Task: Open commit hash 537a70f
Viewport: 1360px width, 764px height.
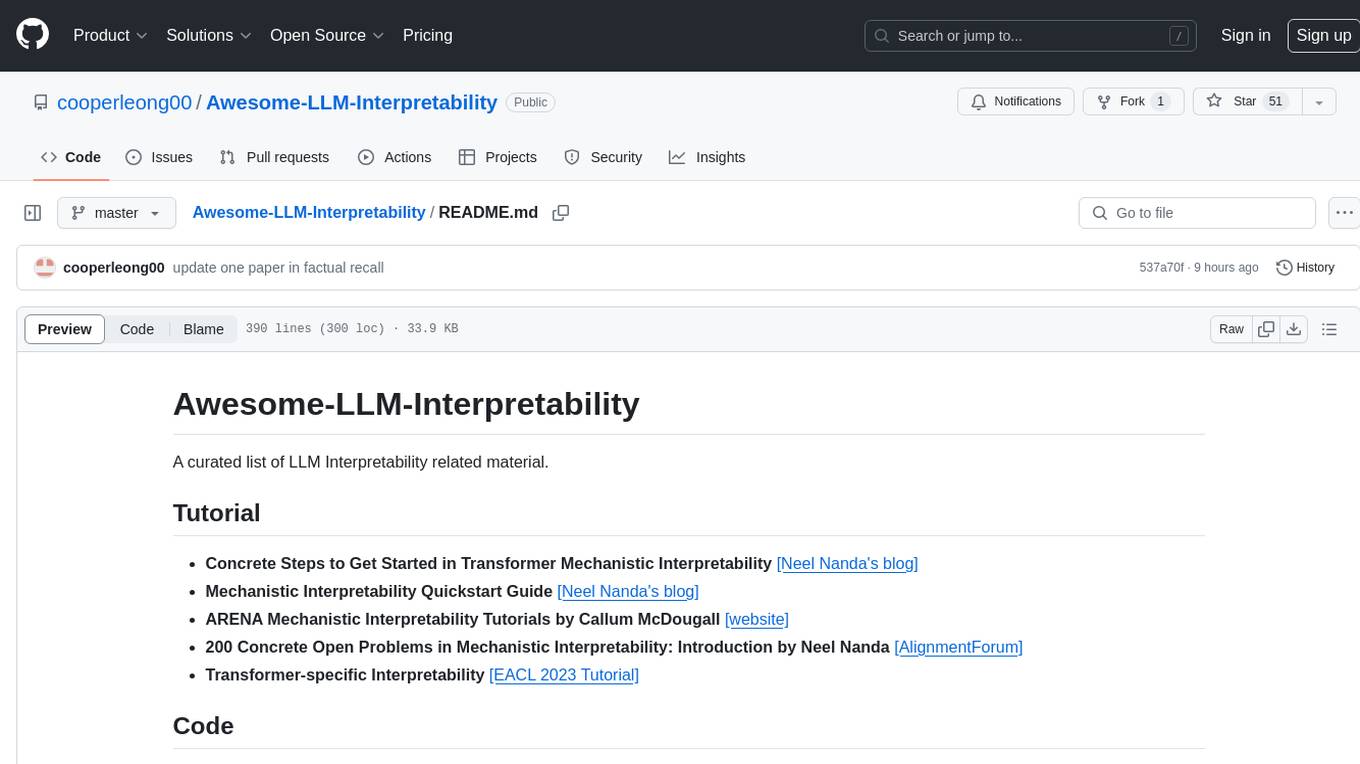Action: tap(1161, 267)
